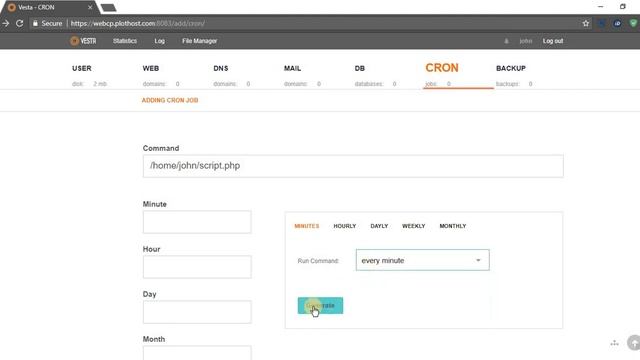This screenshot has width=640, height=360.
Task: Close the Vesta - CRON browser tab
Action: [90, 7]
